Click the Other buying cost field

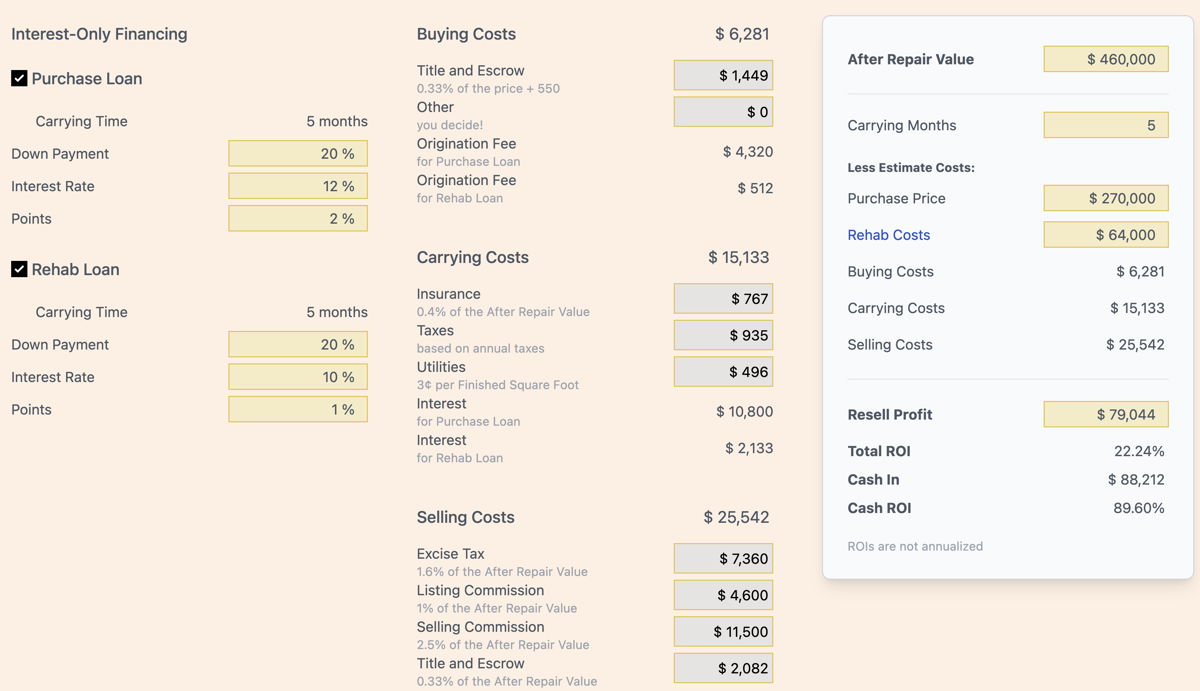(x=723, y=112)
